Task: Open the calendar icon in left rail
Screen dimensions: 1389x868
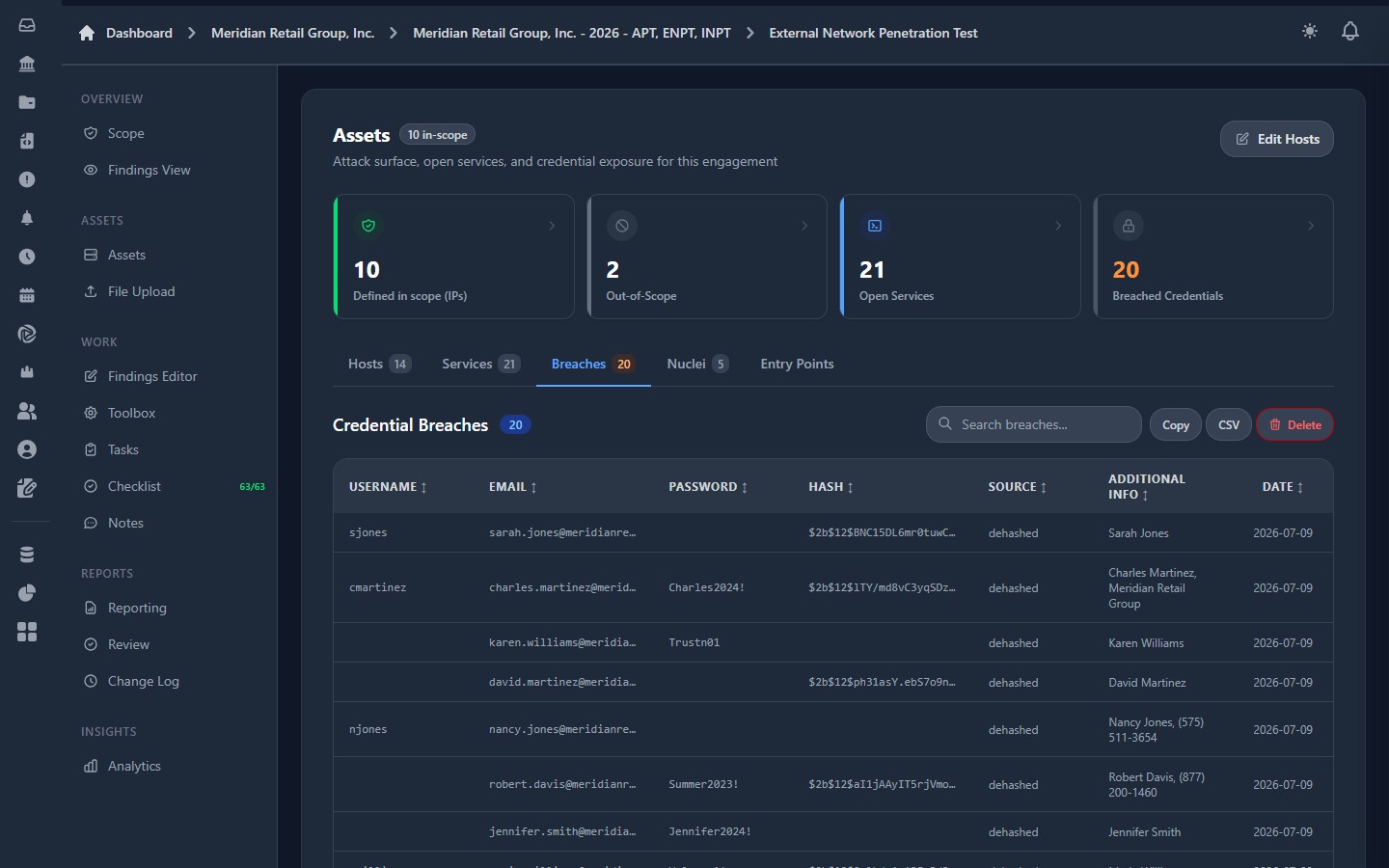Action: point(27,295)
